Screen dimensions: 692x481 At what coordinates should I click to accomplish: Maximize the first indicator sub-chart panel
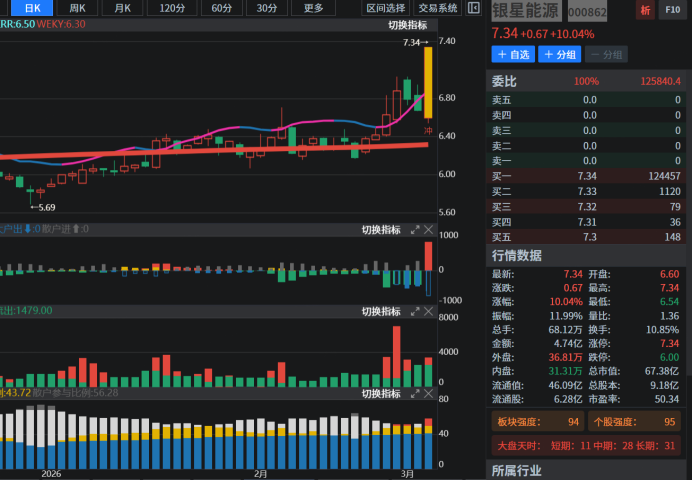[415, 230]
